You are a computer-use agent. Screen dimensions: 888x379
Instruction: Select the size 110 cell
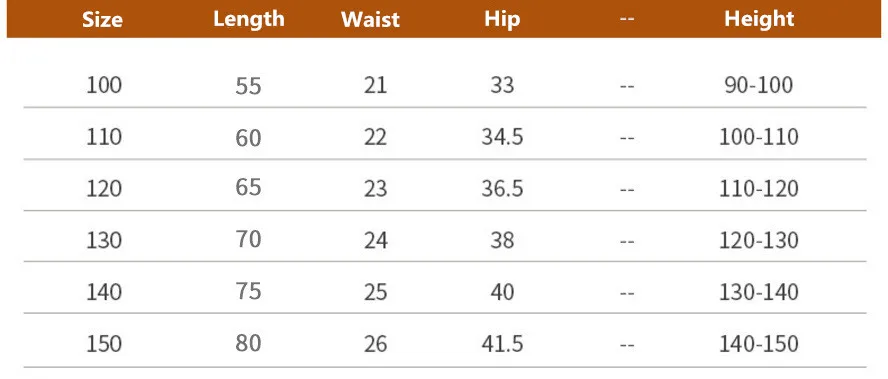click(104, 137)
